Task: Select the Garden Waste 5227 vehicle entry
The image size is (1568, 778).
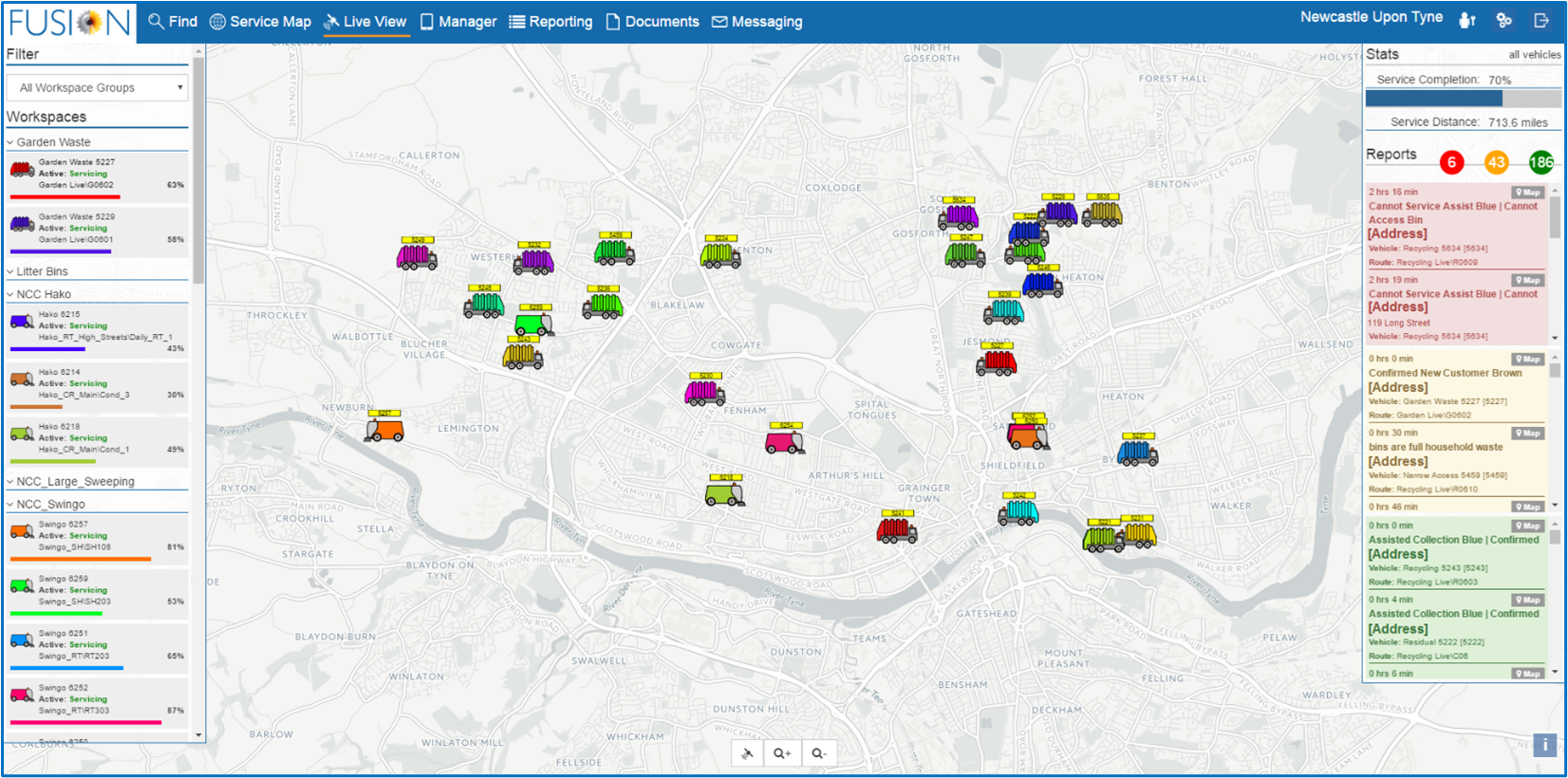Action: tap(97, 176)
